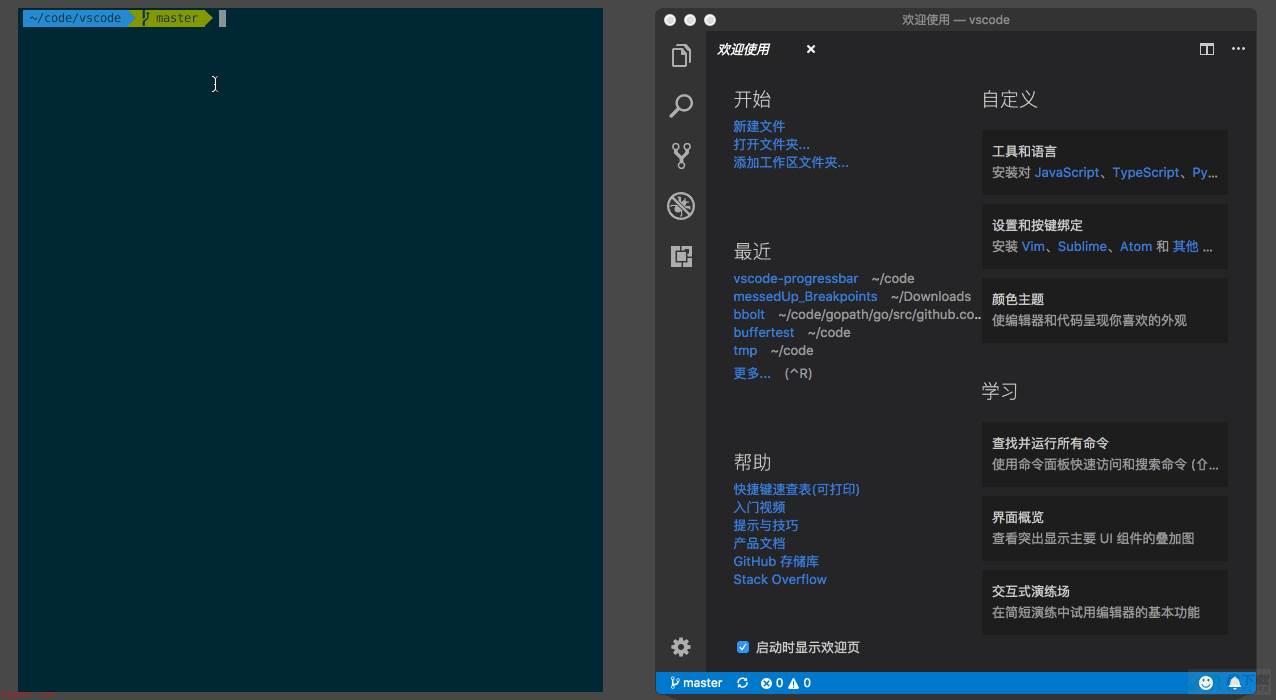Open the 界面概览 card

1105,528
